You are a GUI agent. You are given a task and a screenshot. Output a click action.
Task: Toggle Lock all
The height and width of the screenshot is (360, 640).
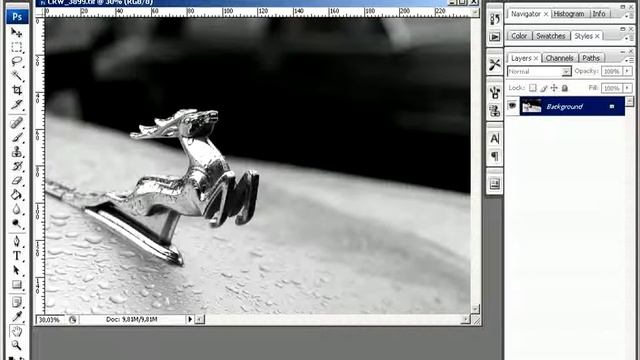point(564,88)
